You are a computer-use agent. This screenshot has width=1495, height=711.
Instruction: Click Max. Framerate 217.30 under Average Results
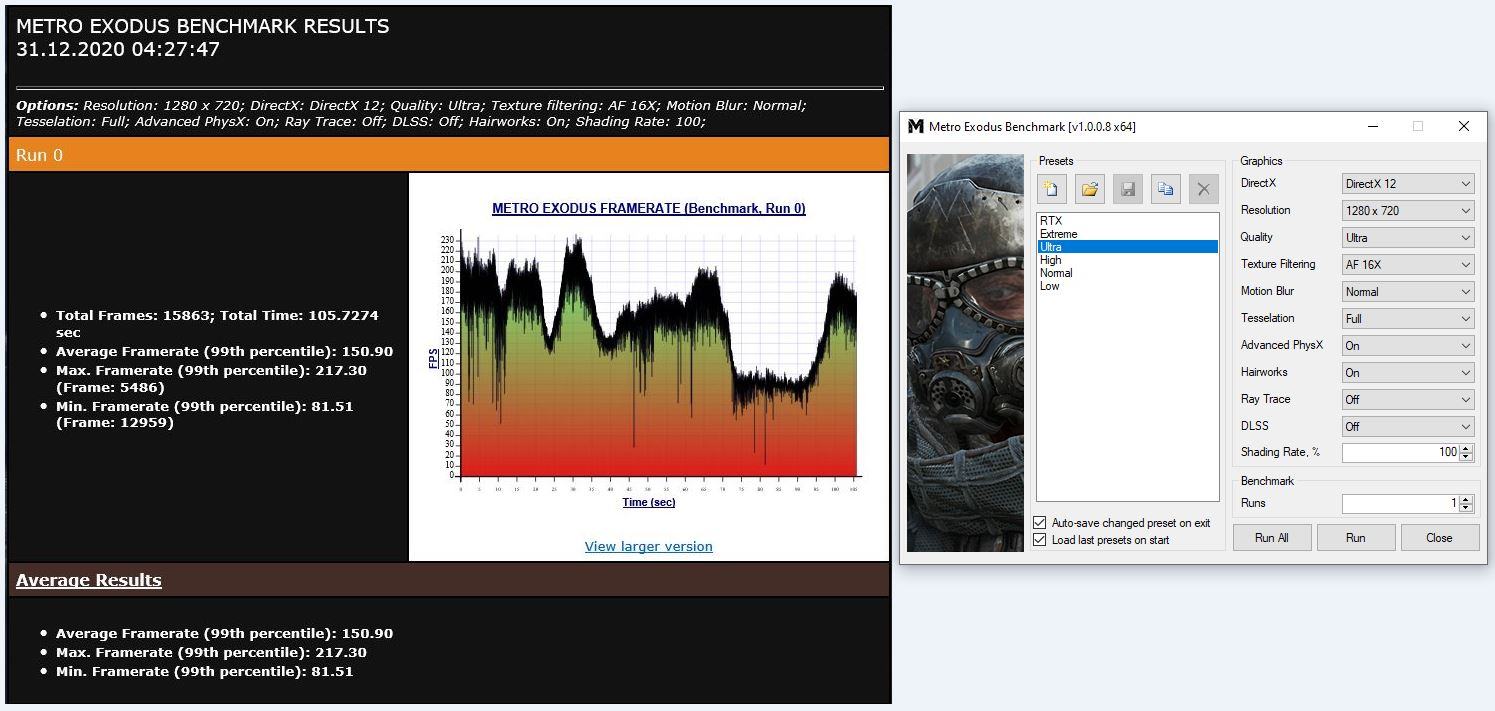point(211,653)
